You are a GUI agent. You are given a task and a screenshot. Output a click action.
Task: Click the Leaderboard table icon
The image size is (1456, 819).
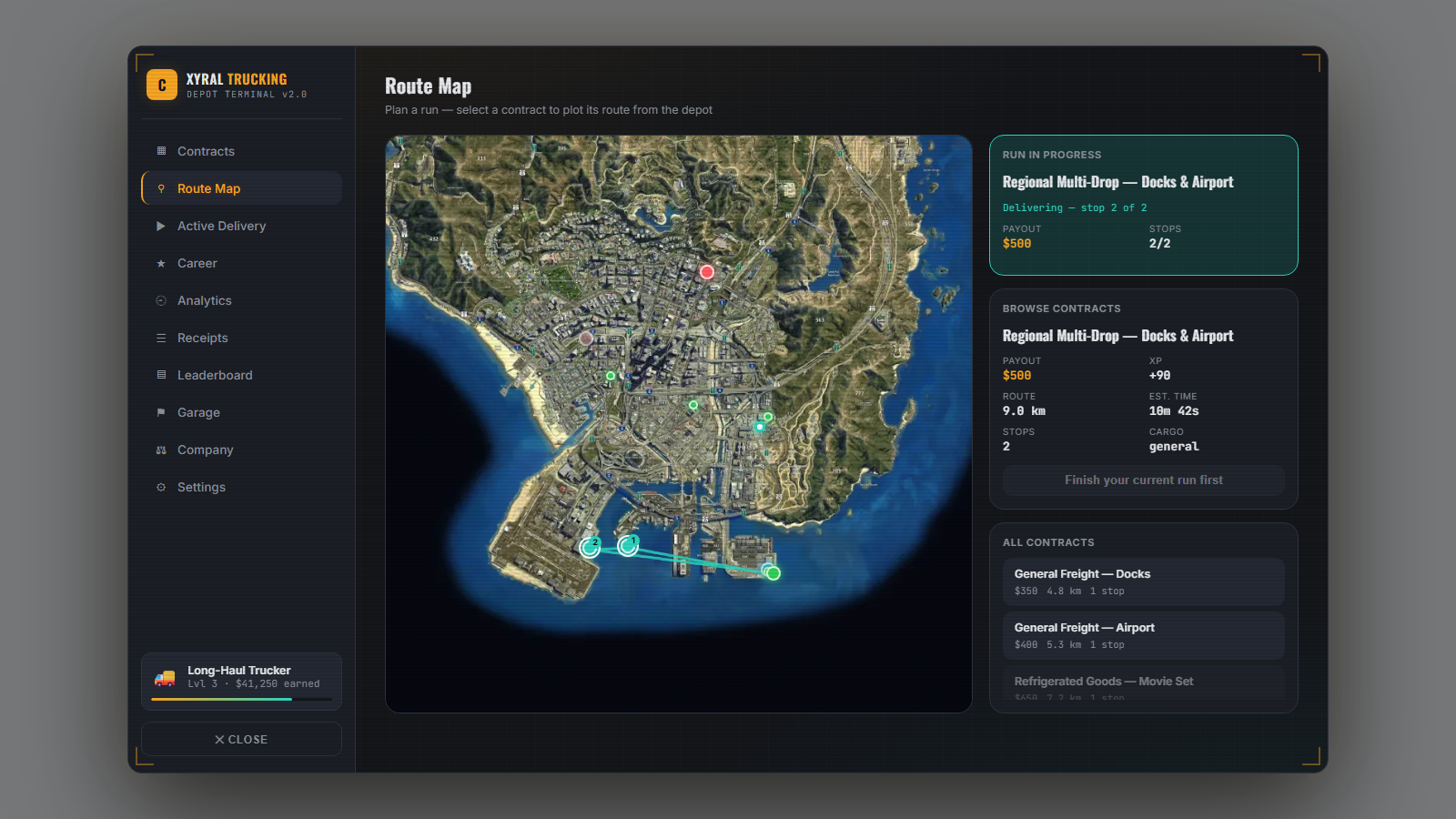161,375
